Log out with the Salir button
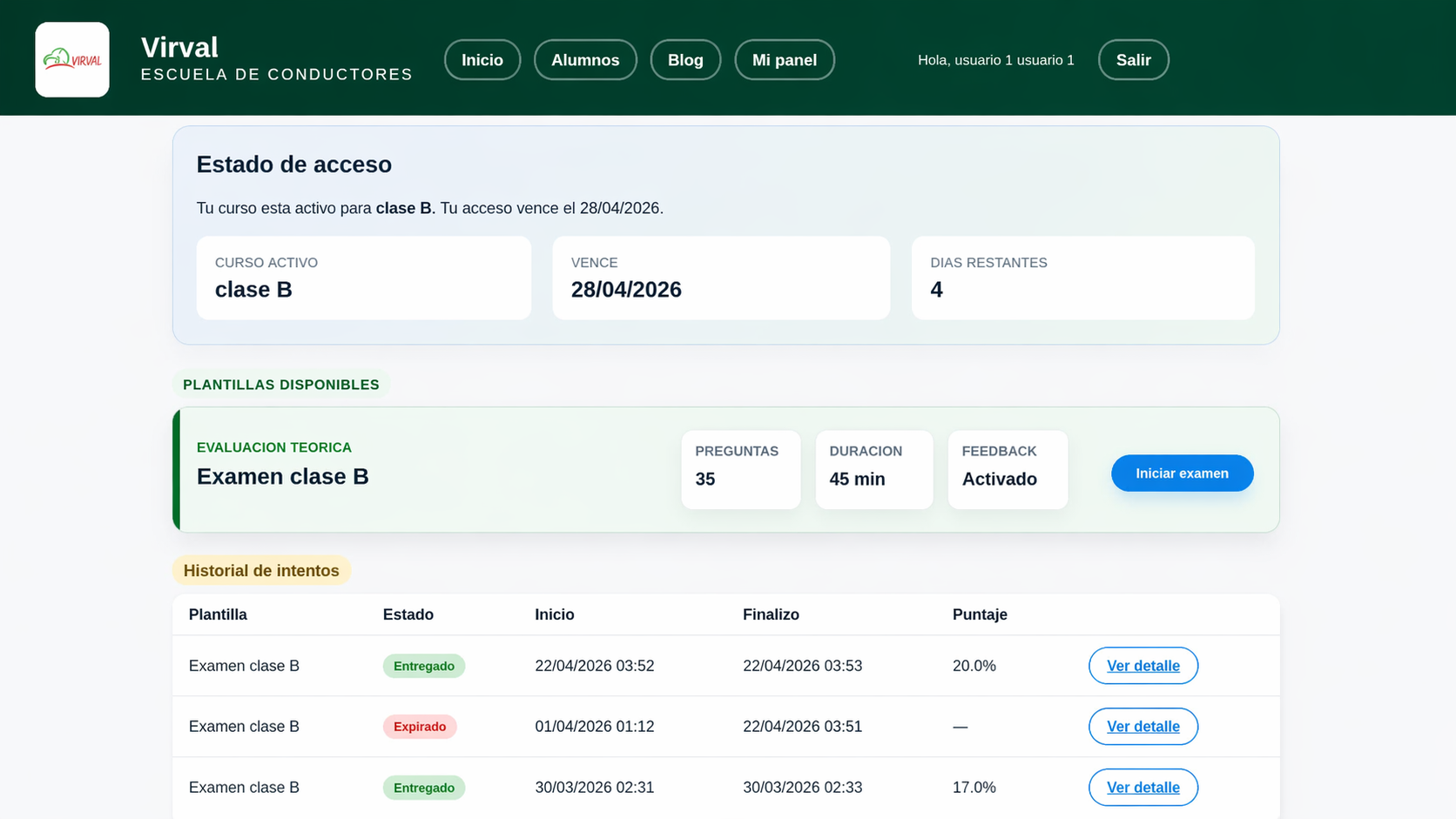 pyautogui.click(x=1133, y=60)
